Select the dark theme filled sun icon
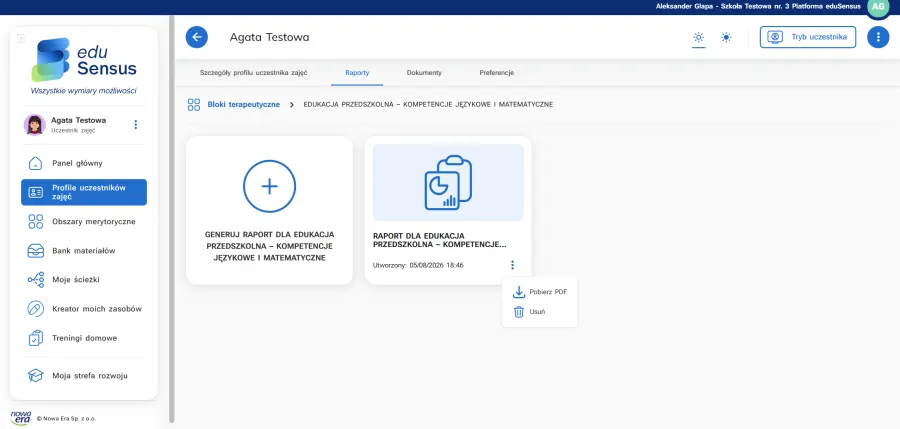Screen dimensions: 900x429 (x=726, y=37)
